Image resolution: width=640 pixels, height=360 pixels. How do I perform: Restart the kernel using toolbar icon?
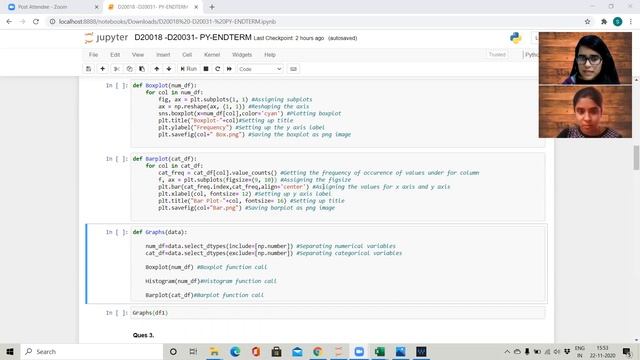coord(218,69)
